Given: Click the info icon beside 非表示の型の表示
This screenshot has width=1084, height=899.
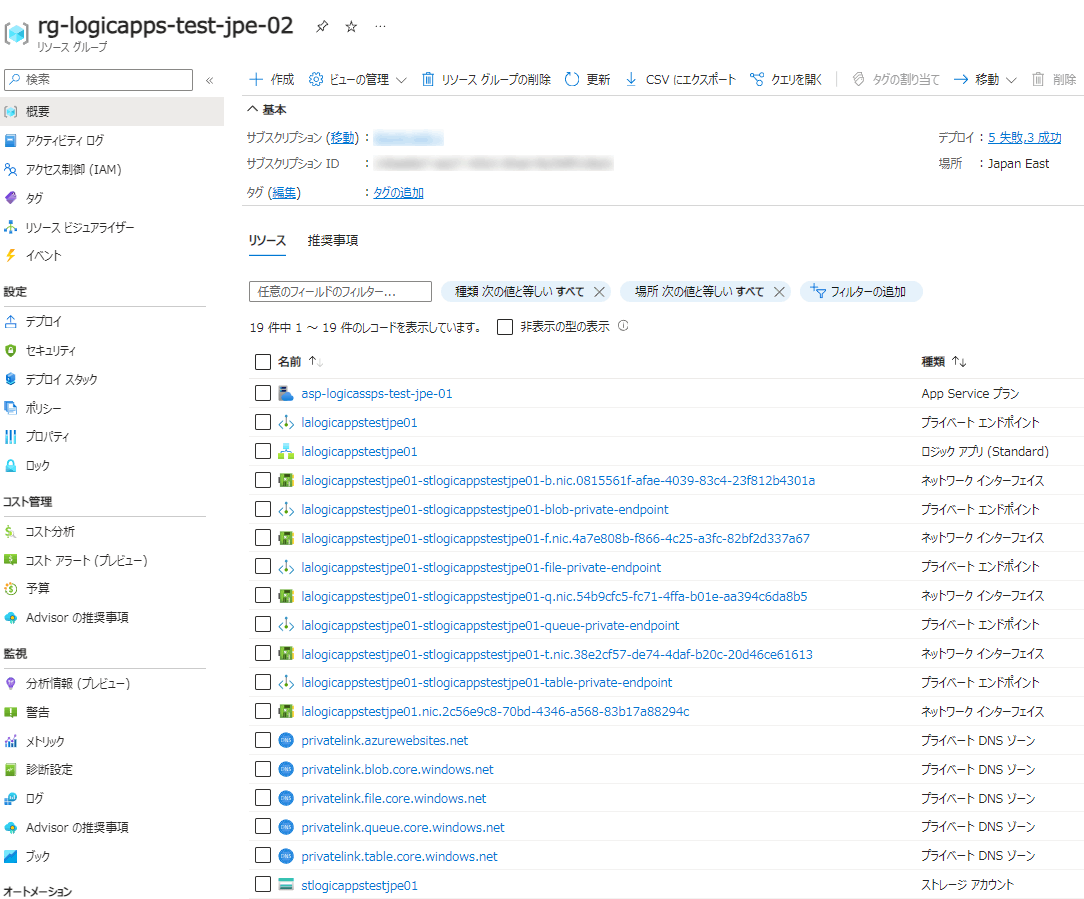Looking at the screenshot, I should 624,326.
